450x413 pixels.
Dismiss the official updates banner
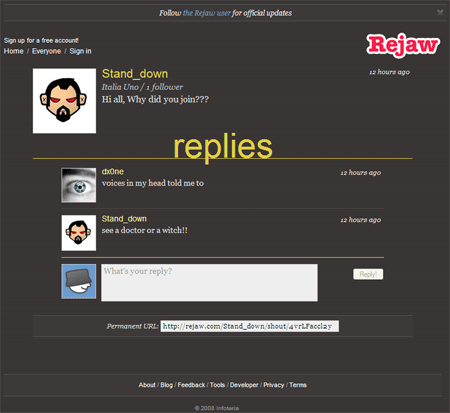click(440, 13)
